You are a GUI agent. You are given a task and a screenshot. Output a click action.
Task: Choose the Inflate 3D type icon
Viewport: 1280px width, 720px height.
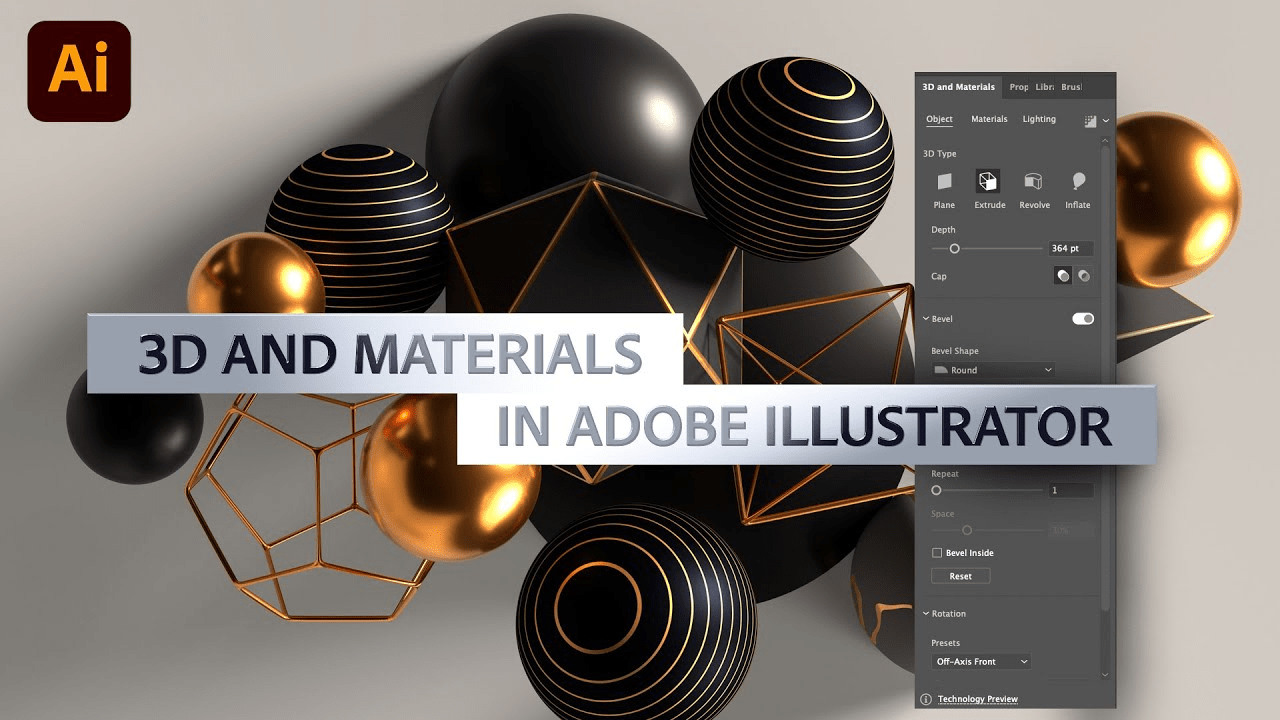point(1078,181)
